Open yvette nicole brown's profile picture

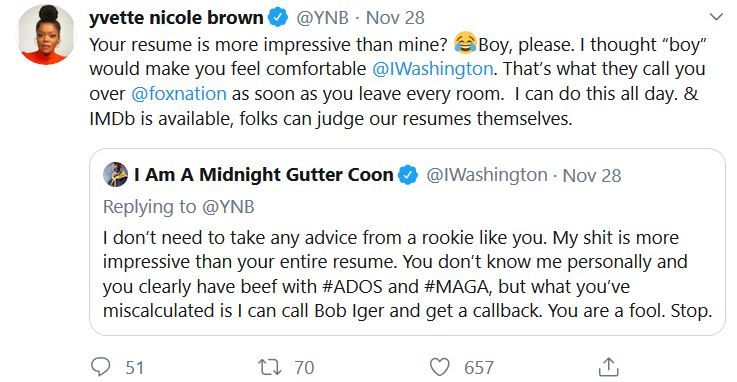click(46, 36)
